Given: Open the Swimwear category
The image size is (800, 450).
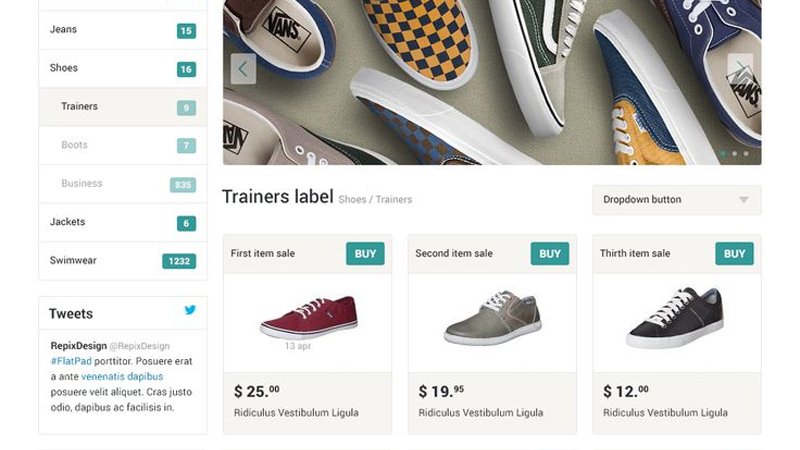Looking at the screenshot, I should [x=123, y=261].
